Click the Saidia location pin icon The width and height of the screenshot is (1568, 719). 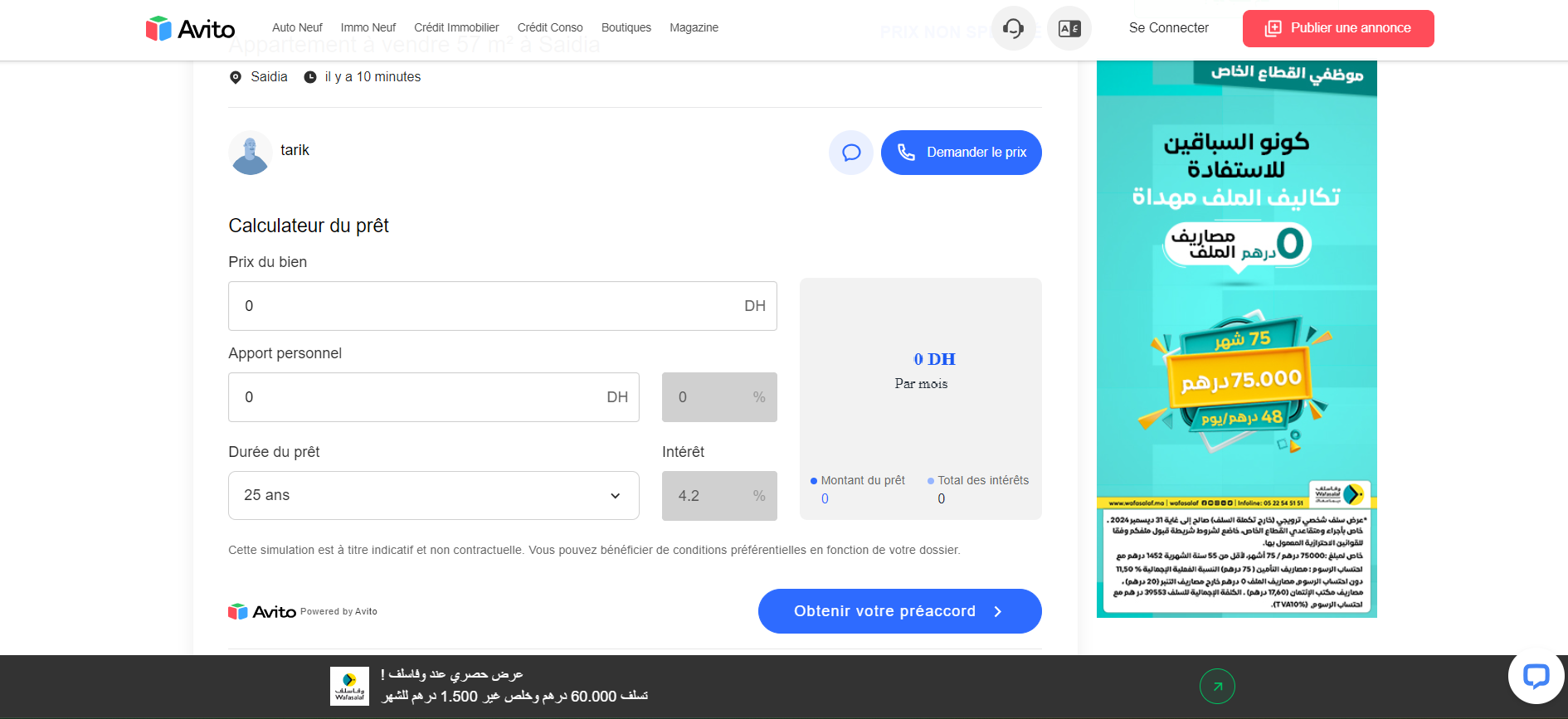pos(236,77)
